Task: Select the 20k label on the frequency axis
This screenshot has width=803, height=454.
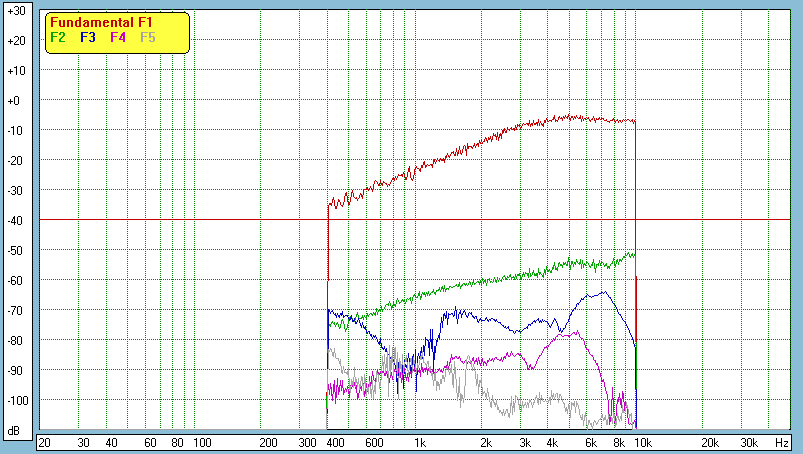Action: [709, 442]
